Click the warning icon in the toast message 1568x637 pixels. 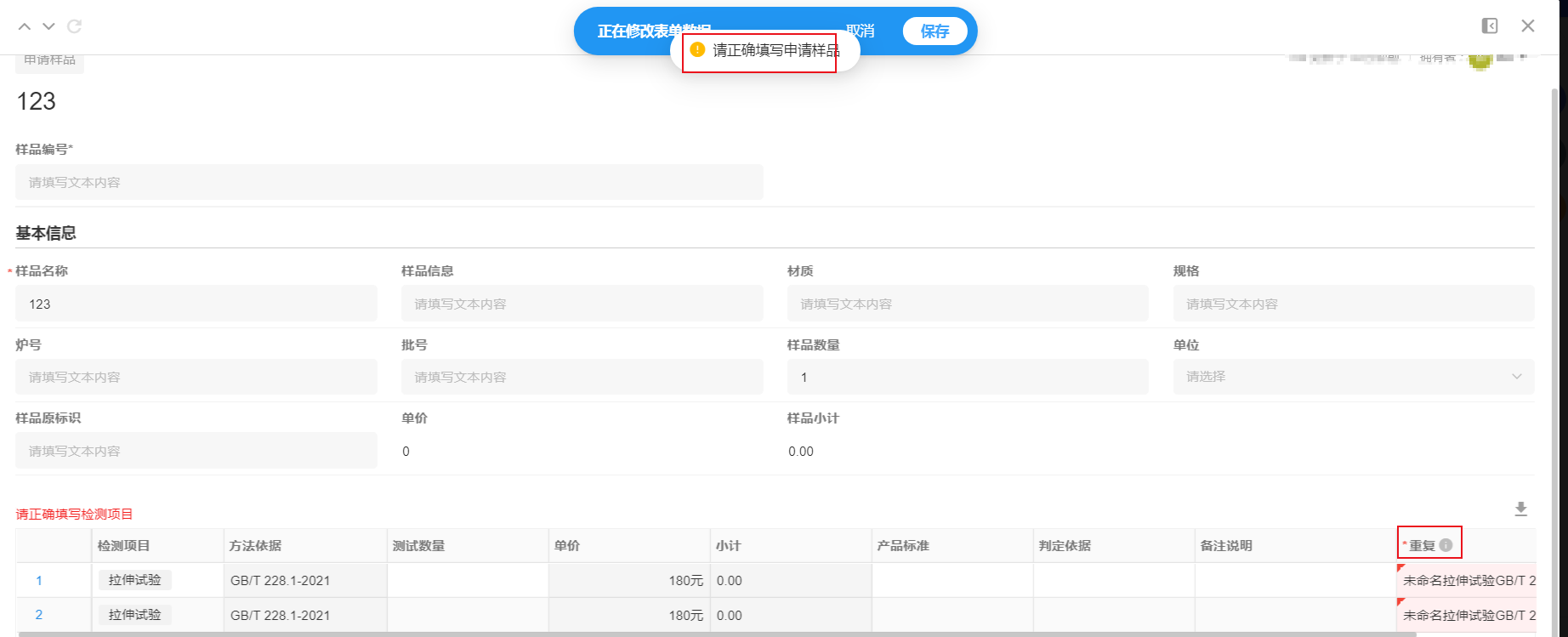pos(697,50)
